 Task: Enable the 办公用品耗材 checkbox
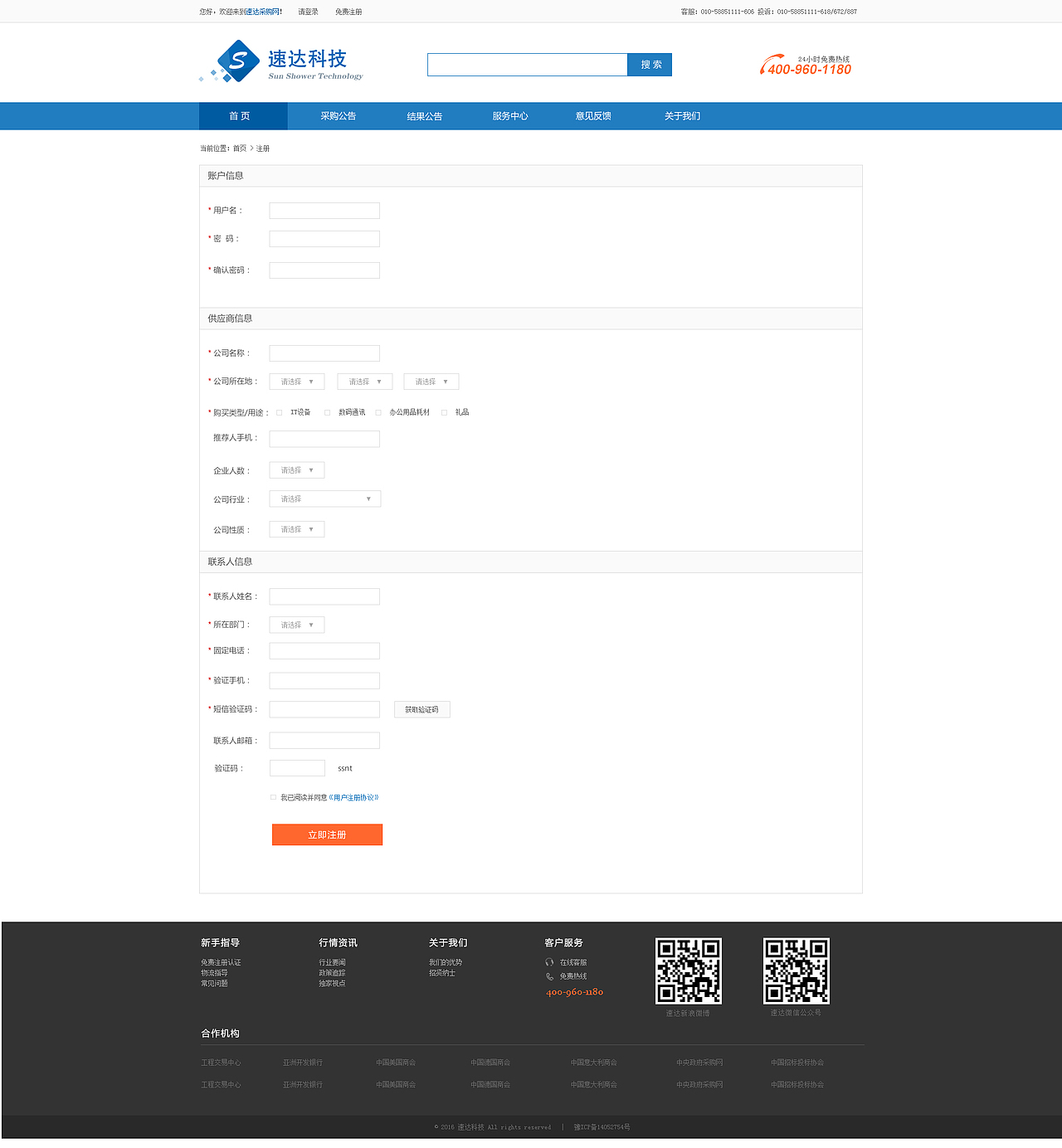point(378,412)
